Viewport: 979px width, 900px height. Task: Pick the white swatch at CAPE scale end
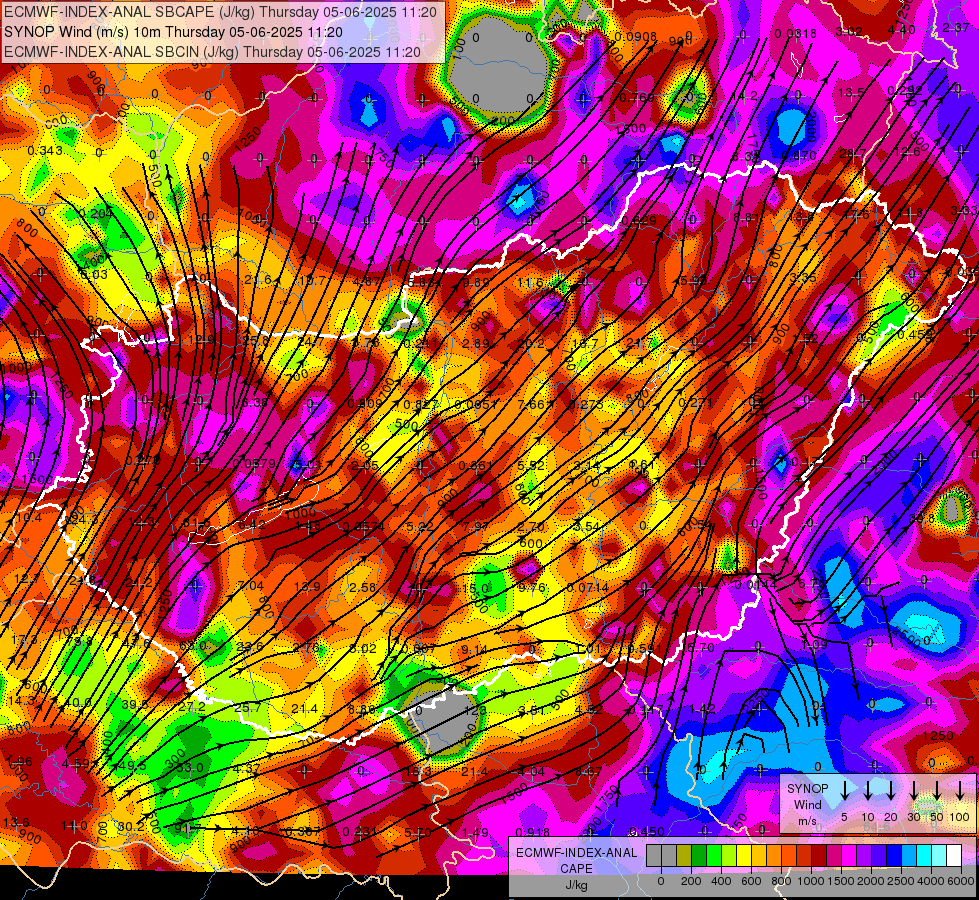coord(954,856)
